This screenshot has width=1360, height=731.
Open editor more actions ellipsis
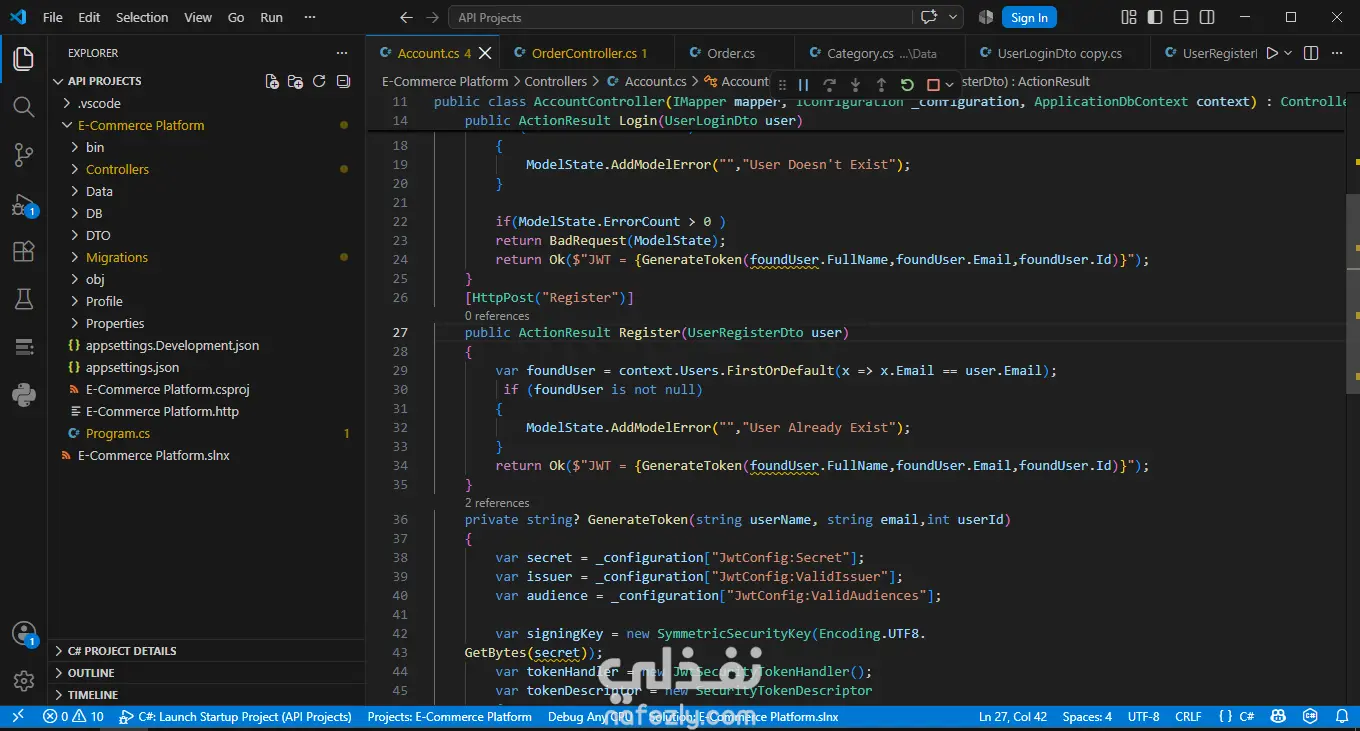[x=1337, y=53]
